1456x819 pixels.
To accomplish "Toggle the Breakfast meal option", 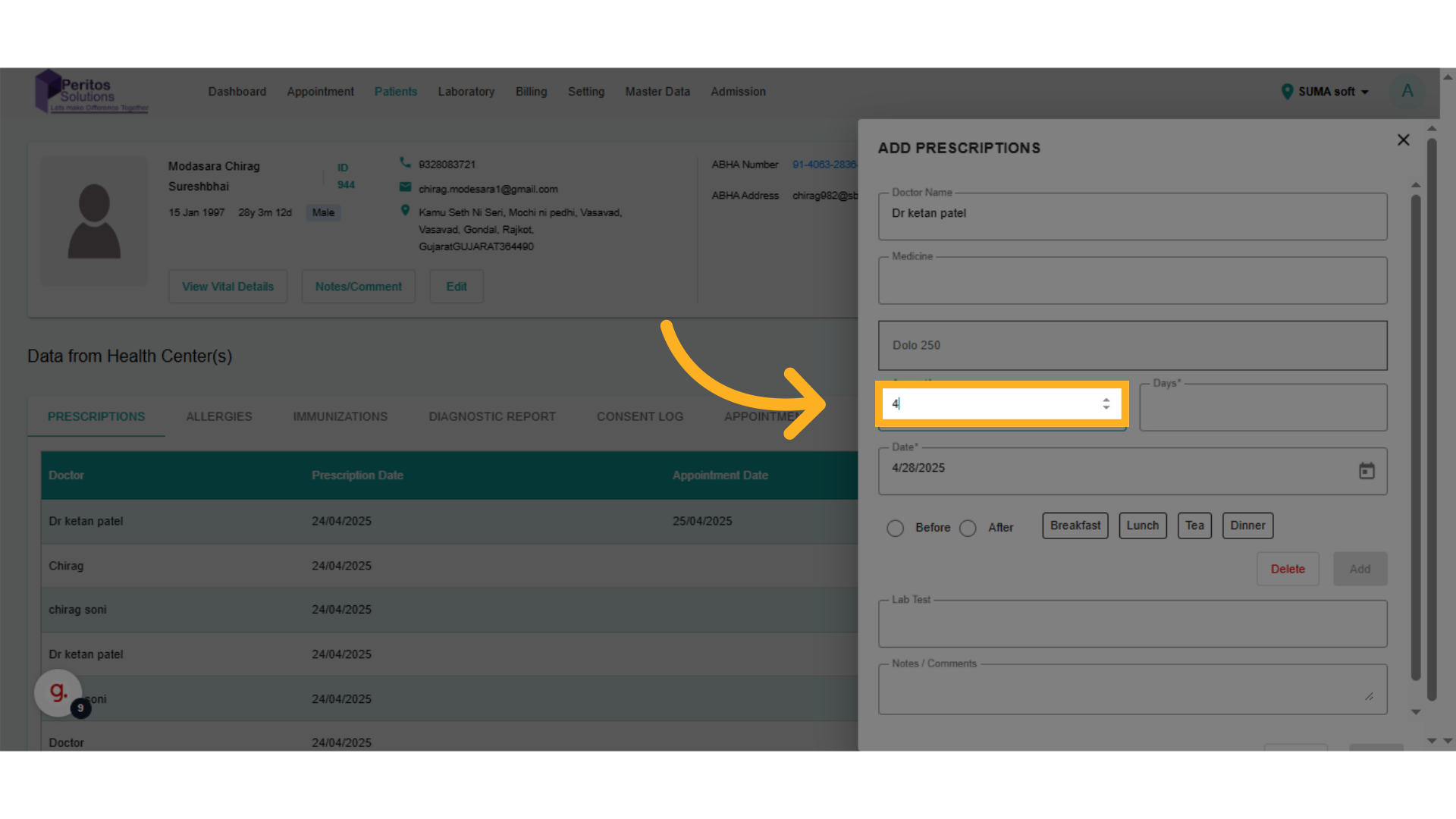I will click(x=1075, y=526).
